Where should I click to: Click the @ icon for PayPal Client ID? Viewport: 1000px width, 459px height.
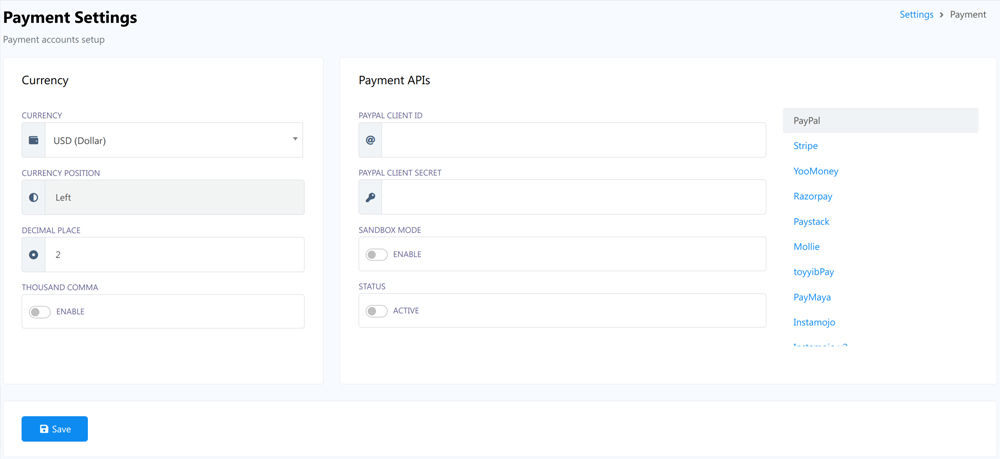[370, 140]
